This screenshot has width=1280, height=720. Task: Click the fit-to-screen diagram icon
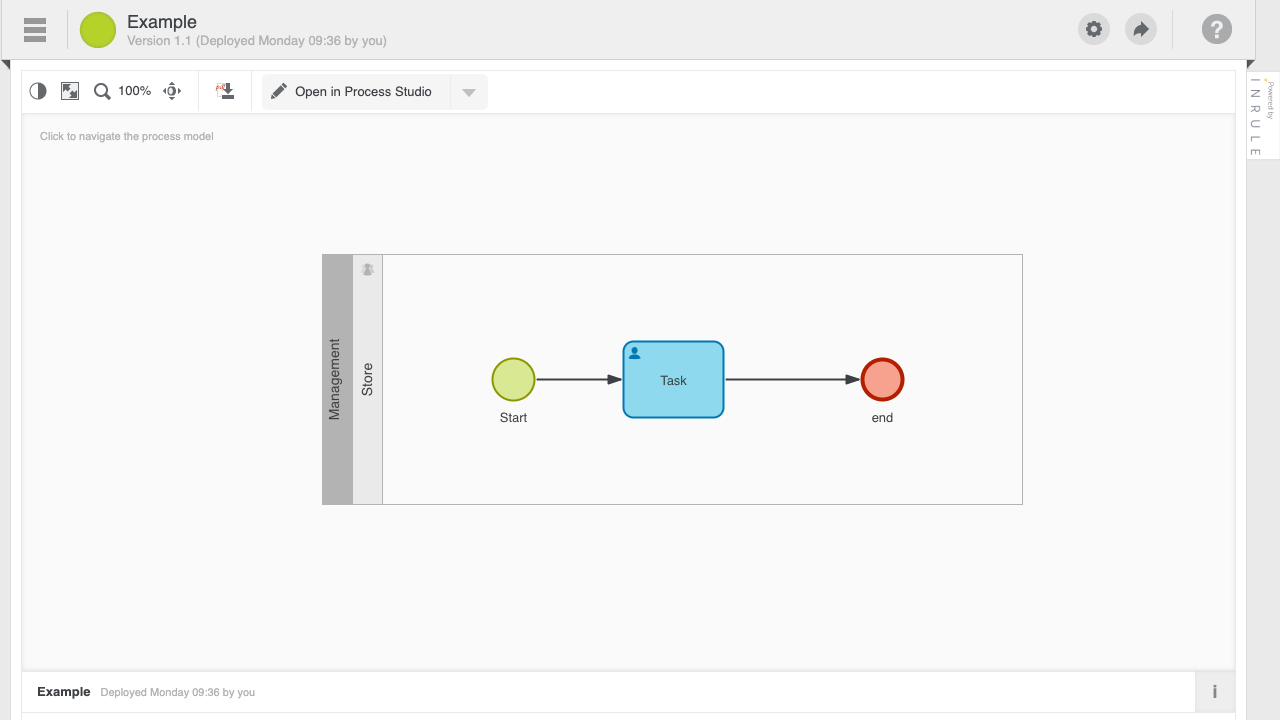(x=70, y=91)
